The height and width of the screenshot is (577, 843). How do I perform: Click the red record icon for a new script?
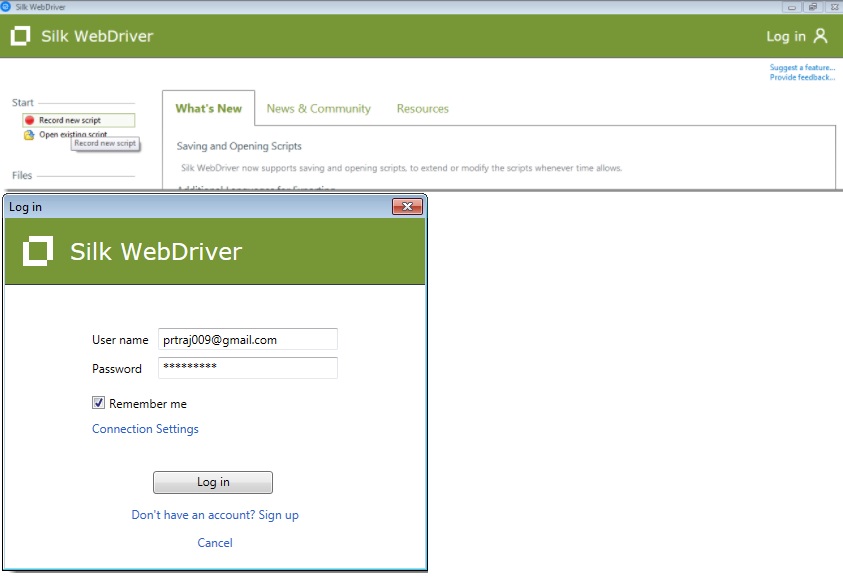pyautogui.click(x=30, y=120)
